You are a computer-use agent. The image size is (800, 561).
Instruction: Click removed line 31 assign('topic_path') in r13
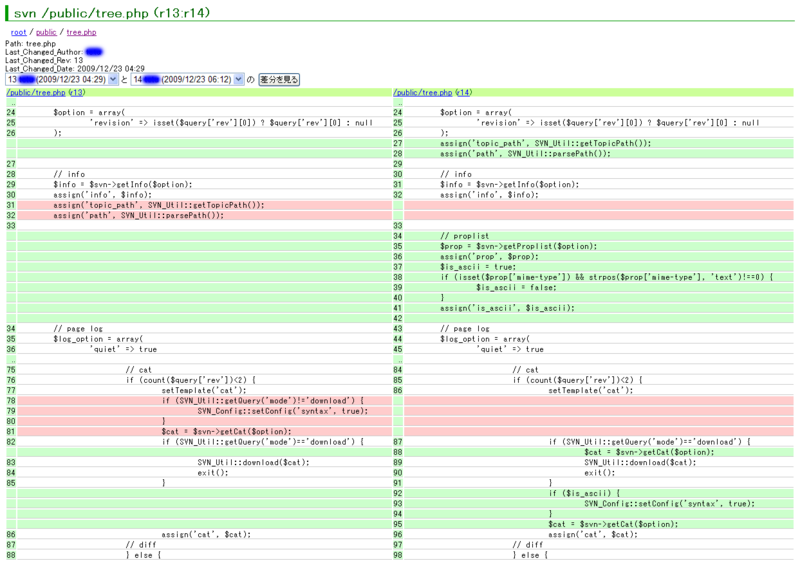tap(159, 205)
